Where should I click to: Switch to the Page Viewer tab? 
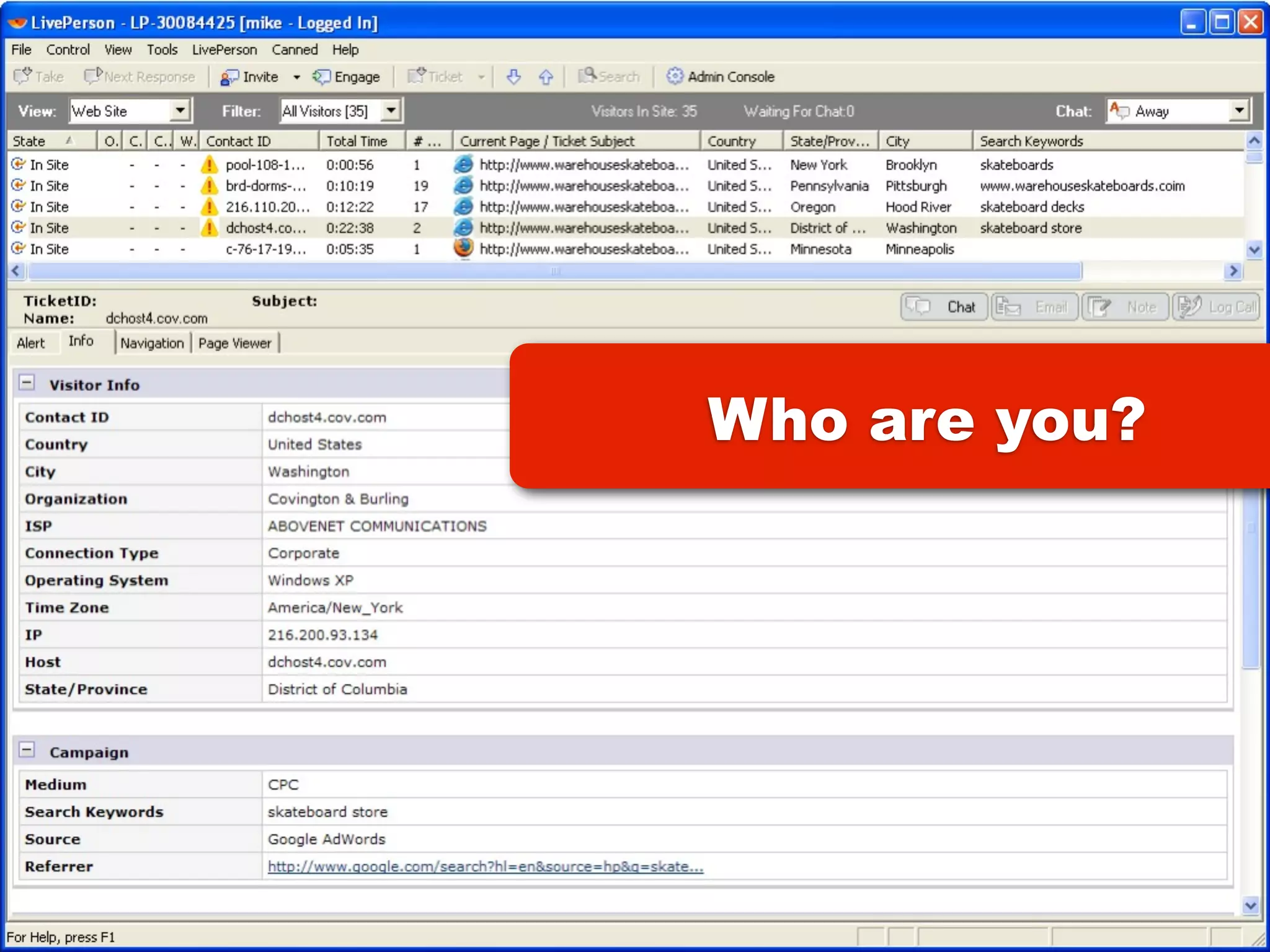tap(235, 343)
